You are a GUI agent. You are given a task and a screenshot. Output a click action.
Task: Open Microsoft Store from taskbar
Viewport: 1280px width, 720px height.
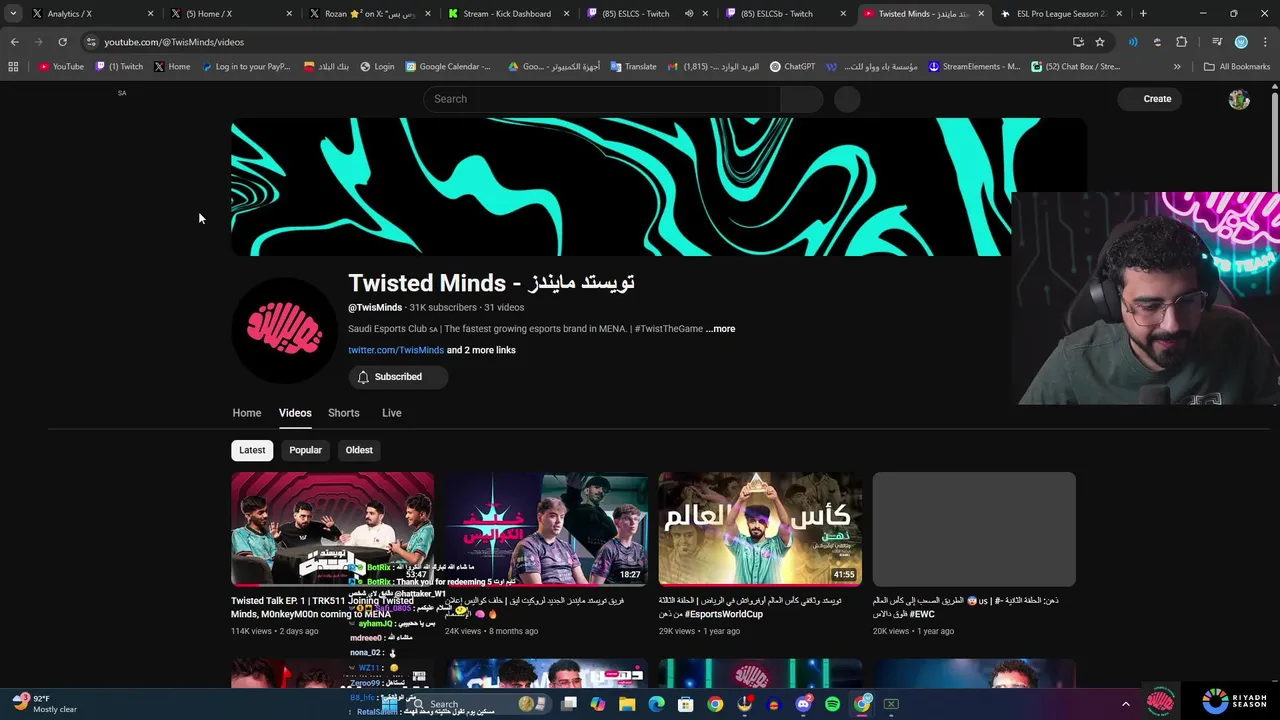tap(686, 704)
